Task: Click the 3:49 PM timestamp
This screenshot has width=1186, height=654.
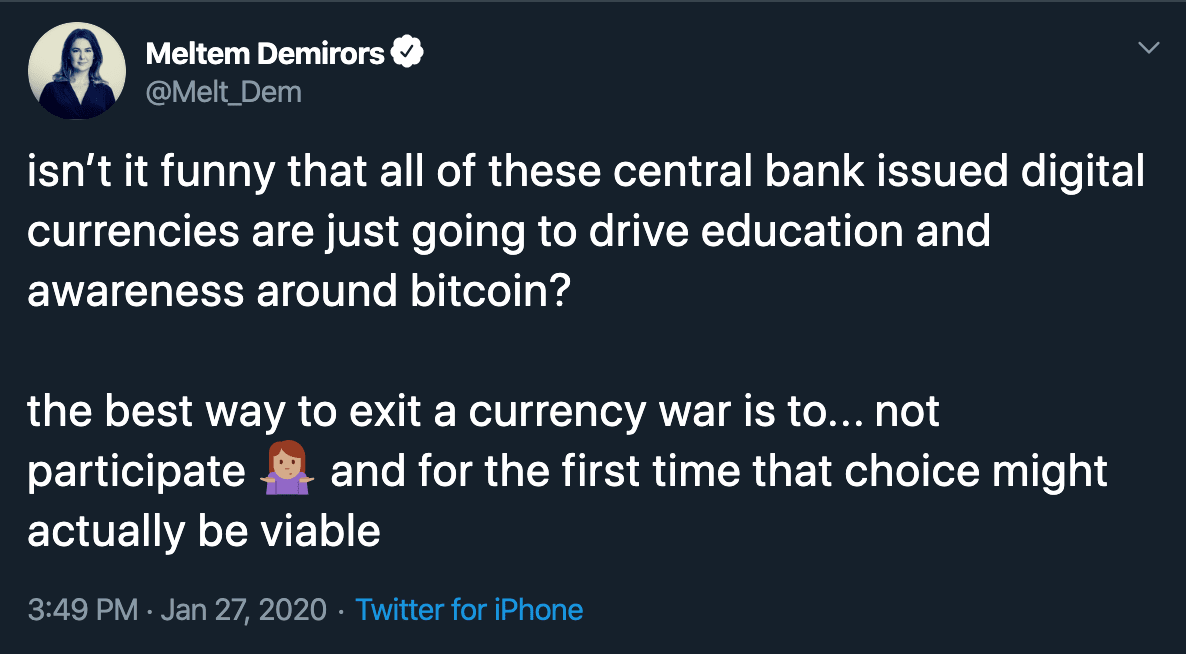Action: tap(83, 609)
